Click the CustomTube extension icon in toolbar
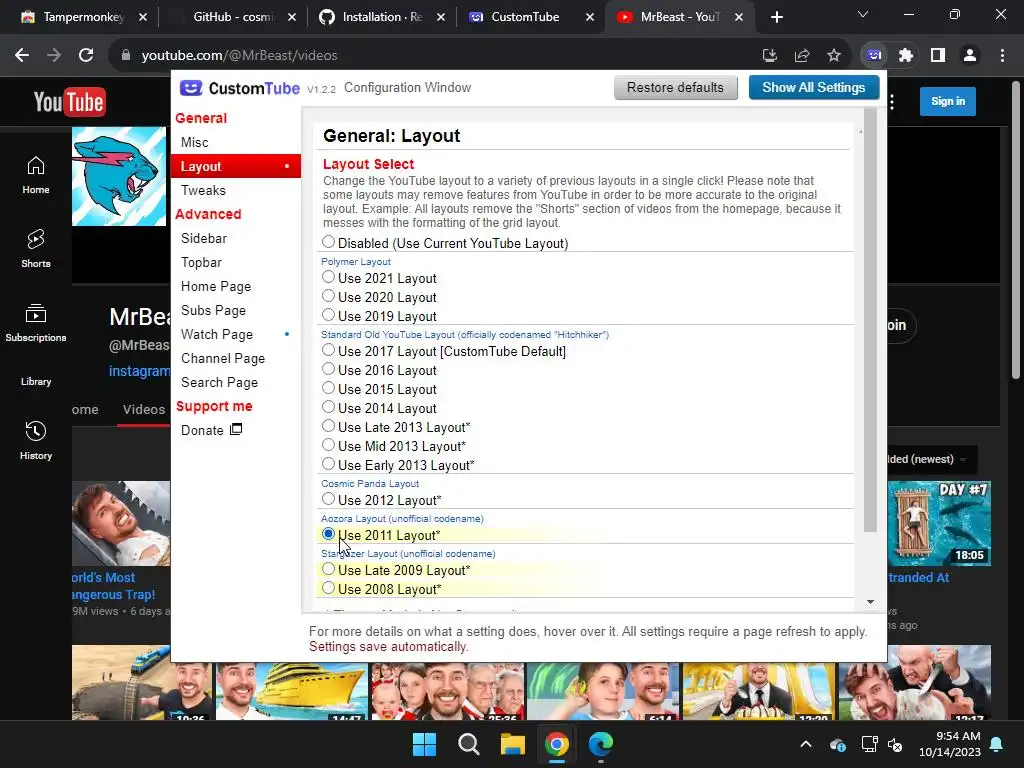 click(874, 56)
